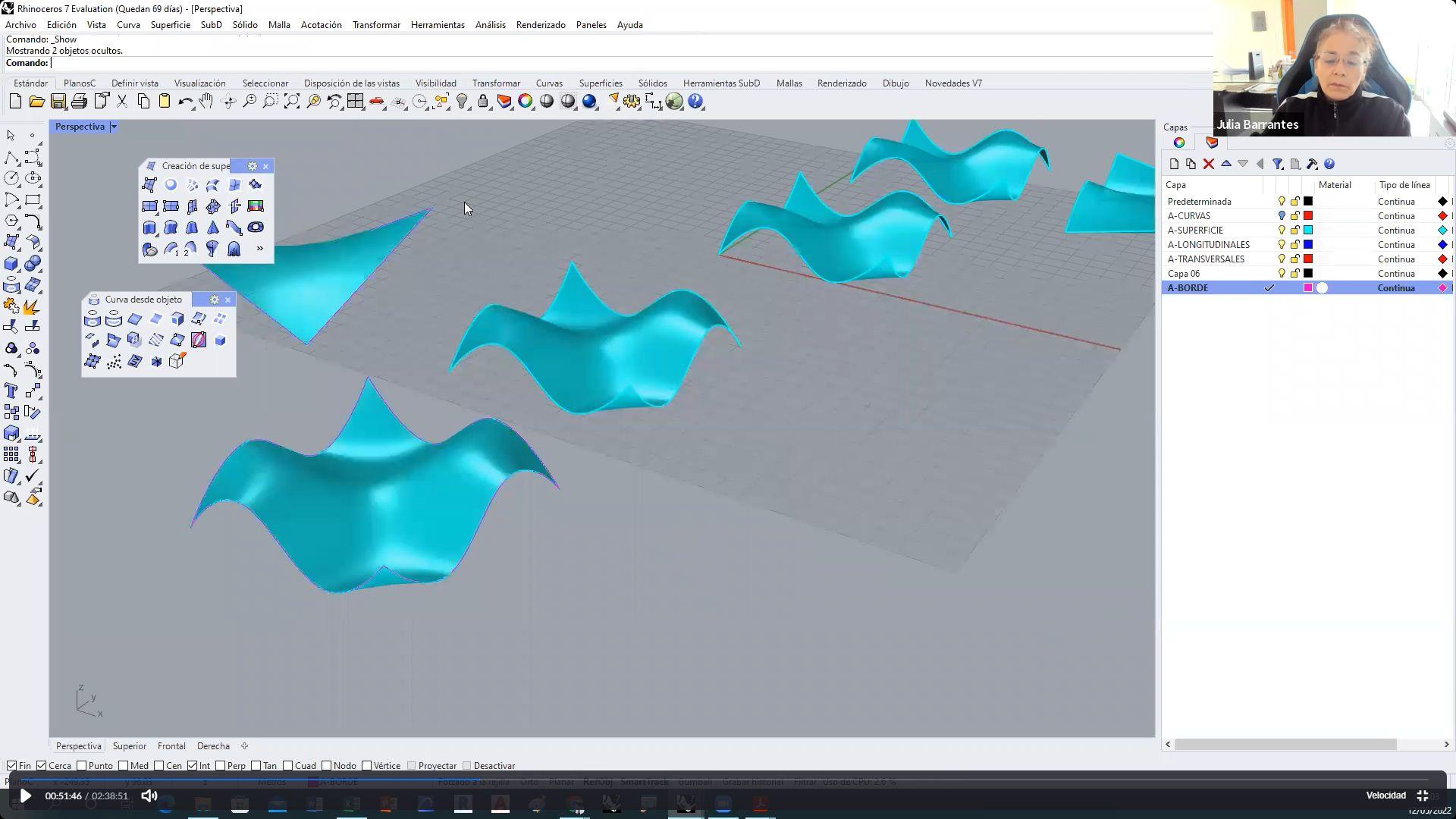Click the A-BORDE magenta color swatch
1456x819 pixels.
(x=1308, y=288)
